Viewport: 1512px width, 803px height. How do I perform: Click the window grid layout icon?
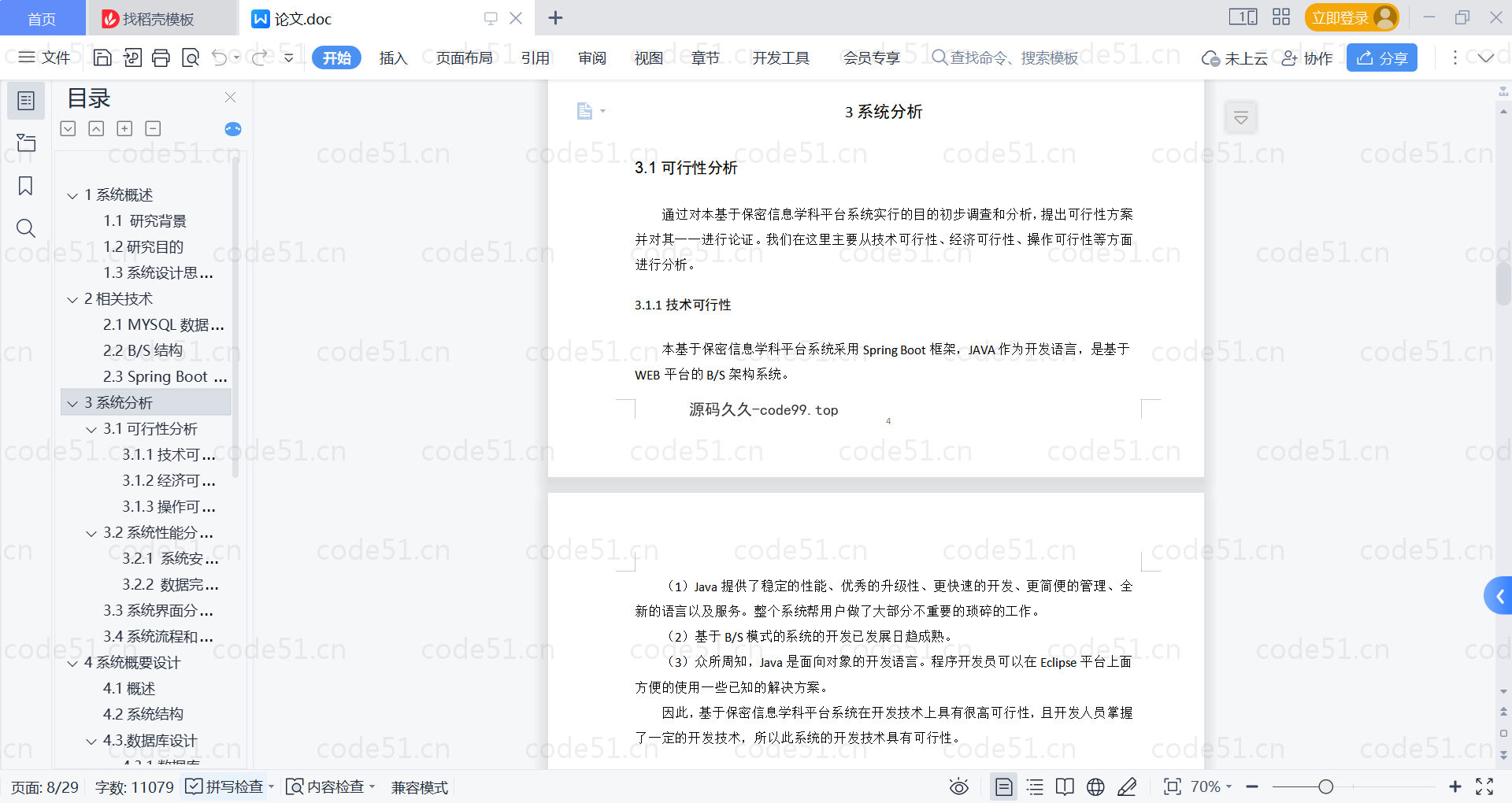[x=1281, y=17]
